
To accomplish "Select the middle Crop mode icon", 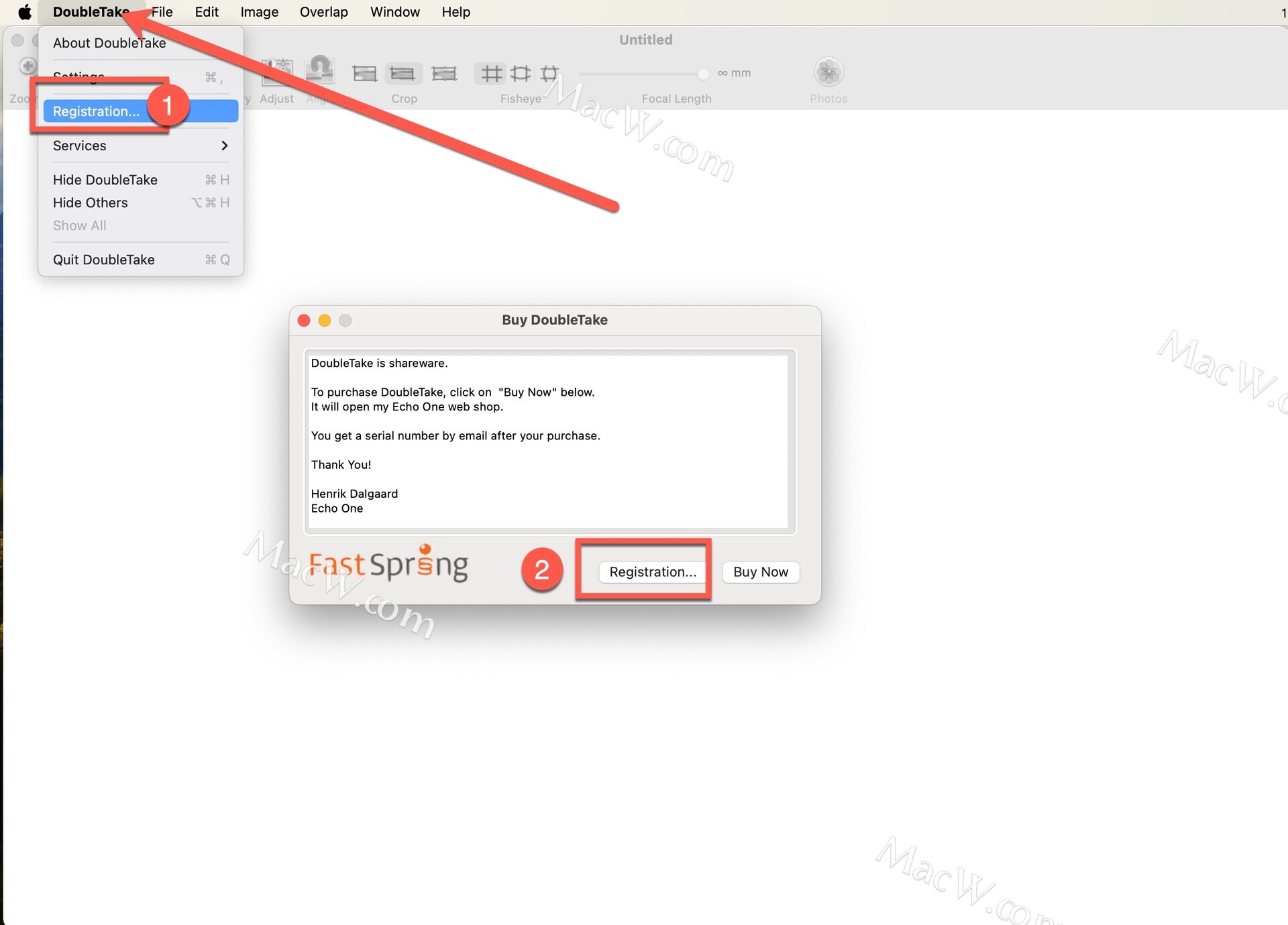I will (402, 73).
